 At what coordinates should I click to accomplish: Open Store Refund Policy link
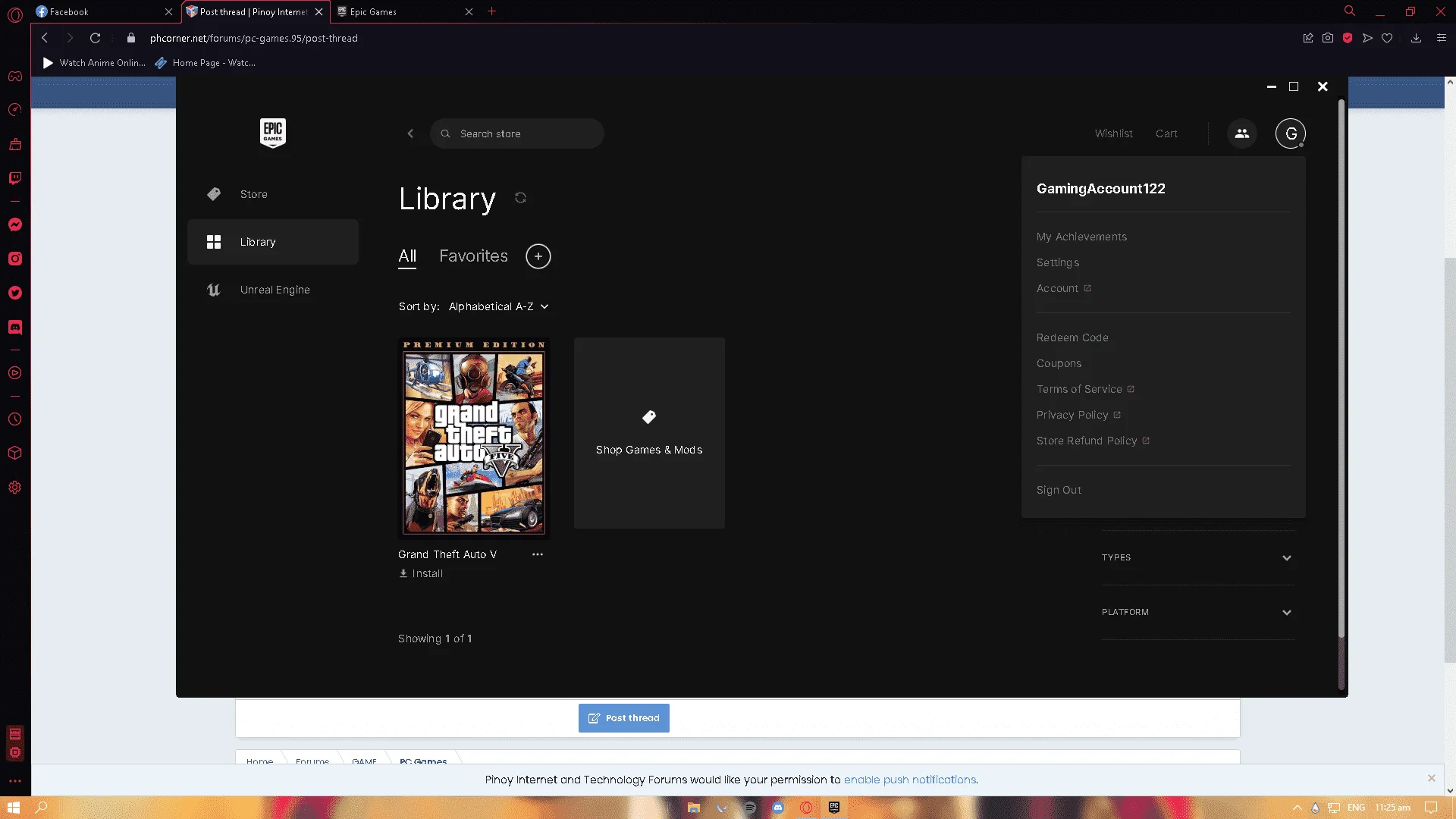pos(1093,441)
